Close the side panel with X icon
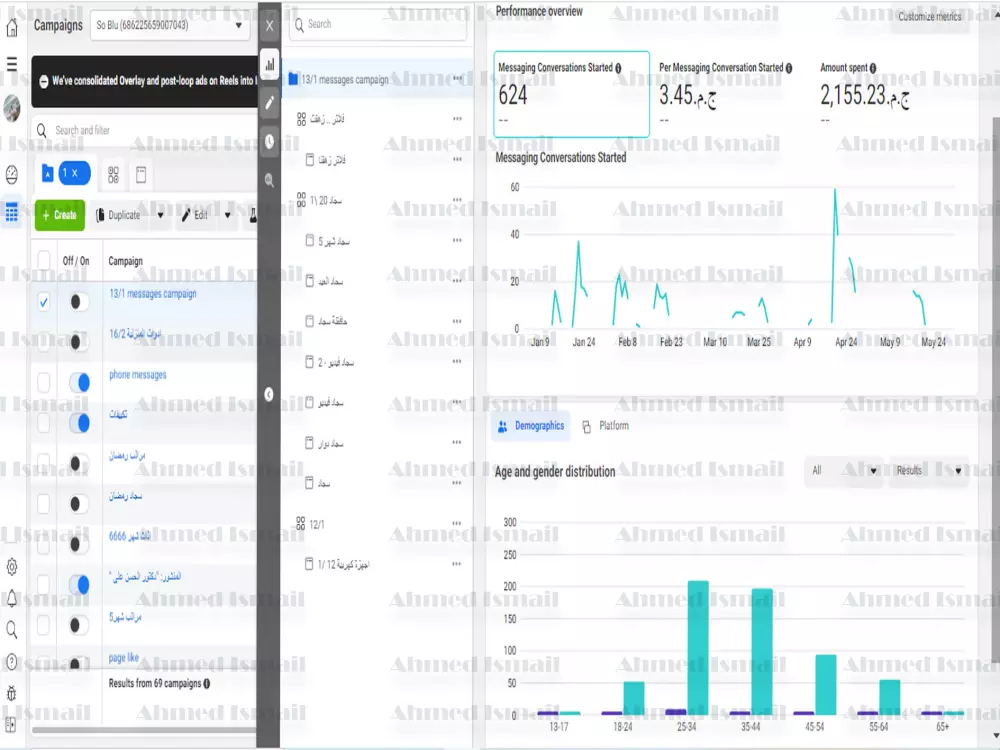Image resolution: width=1000 pixels, height=750 pixels. click(x=269, y=26)
